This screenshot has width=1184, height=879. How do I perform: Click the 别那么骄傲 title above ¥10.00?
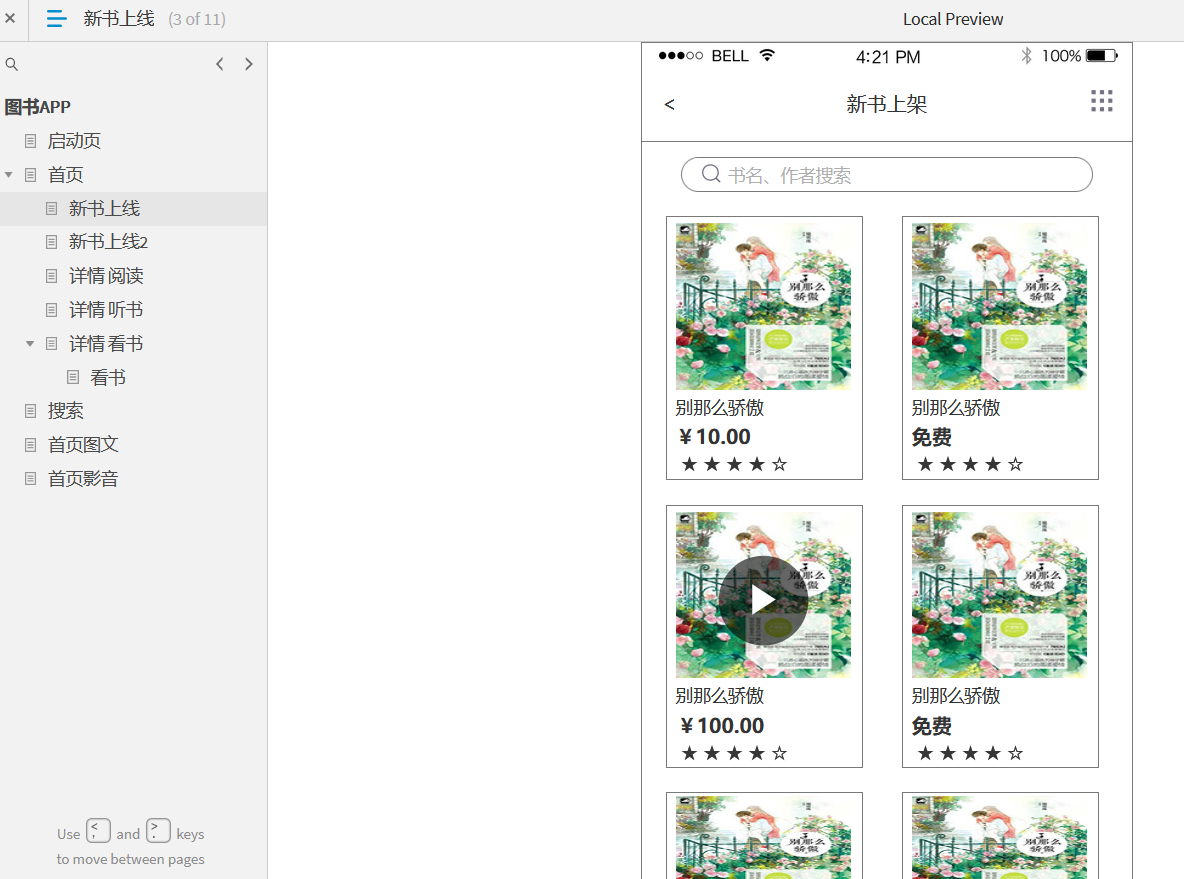point(720,408)
